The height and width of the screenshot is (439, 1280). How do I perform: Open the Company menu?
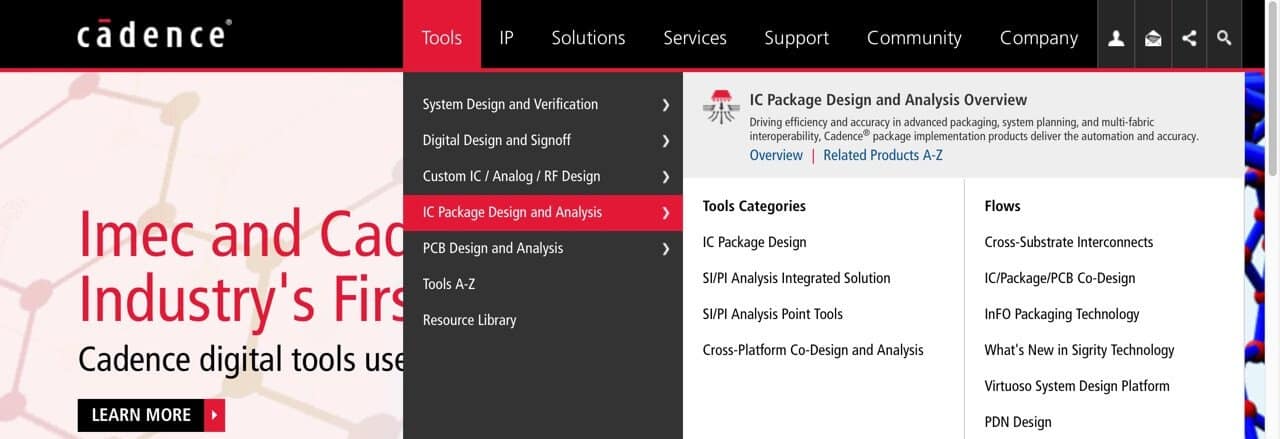tap(1039, 38)
